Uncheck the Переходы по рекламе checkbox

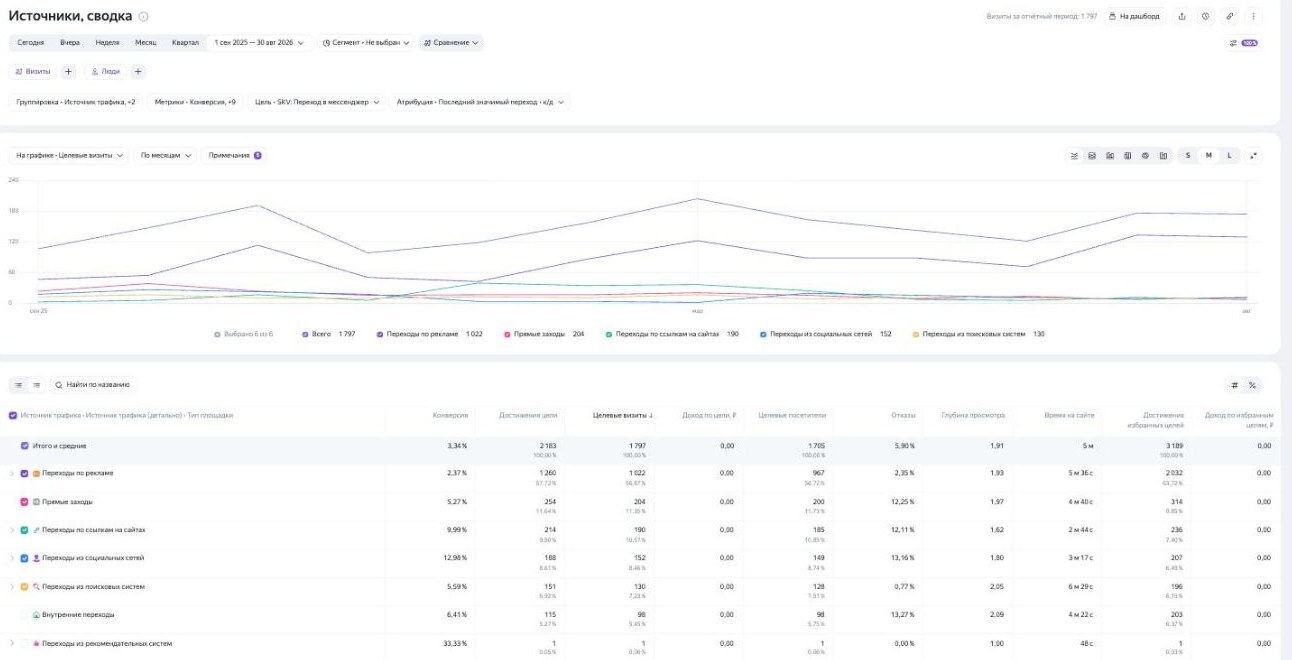(x=25, y=474)
